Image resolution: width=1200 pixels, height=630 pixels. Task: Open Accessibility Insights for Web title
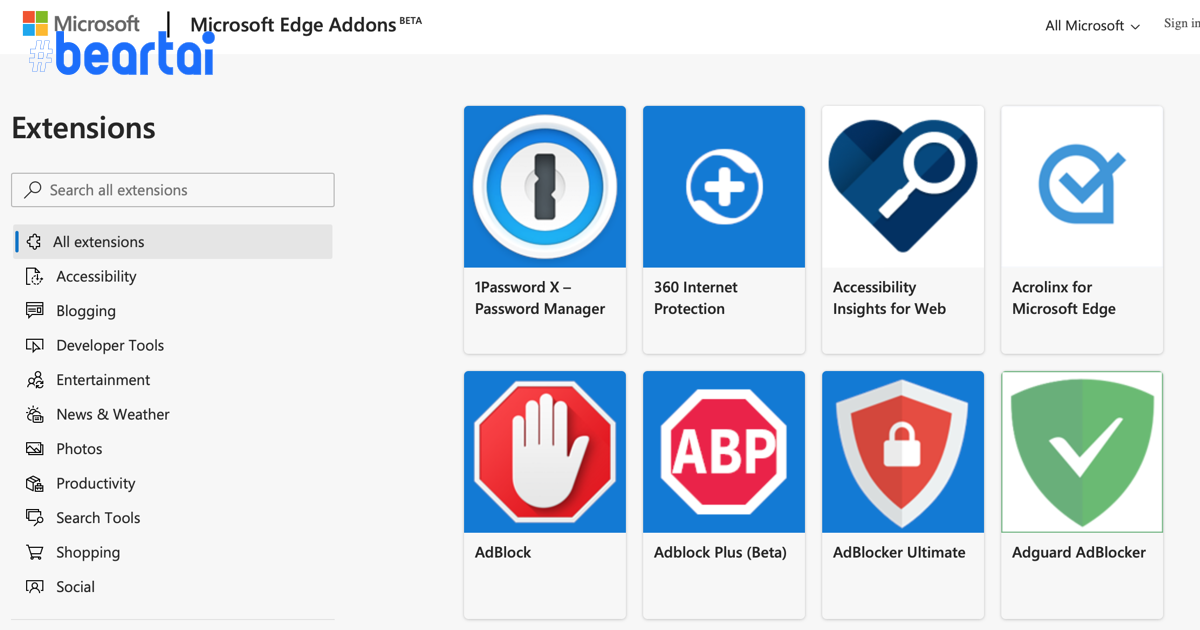tap(889, 298)
